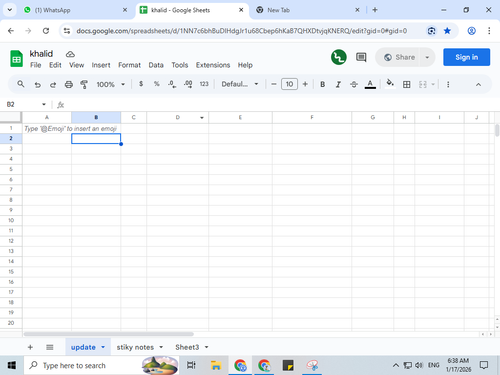This screenshot has width=500, height=375.
Task: Undo the last action
Action: 37,85
